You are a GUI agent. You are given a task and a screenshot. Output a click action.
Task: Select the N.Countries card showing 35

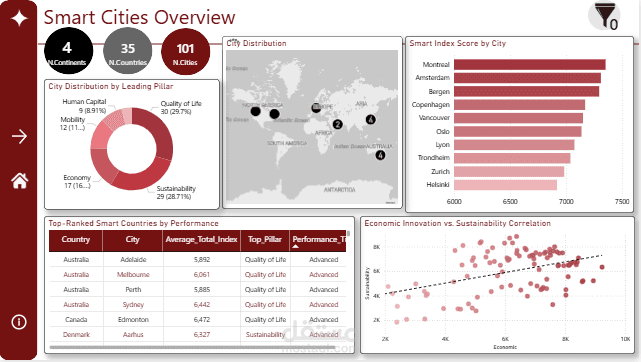pos(128,51)
